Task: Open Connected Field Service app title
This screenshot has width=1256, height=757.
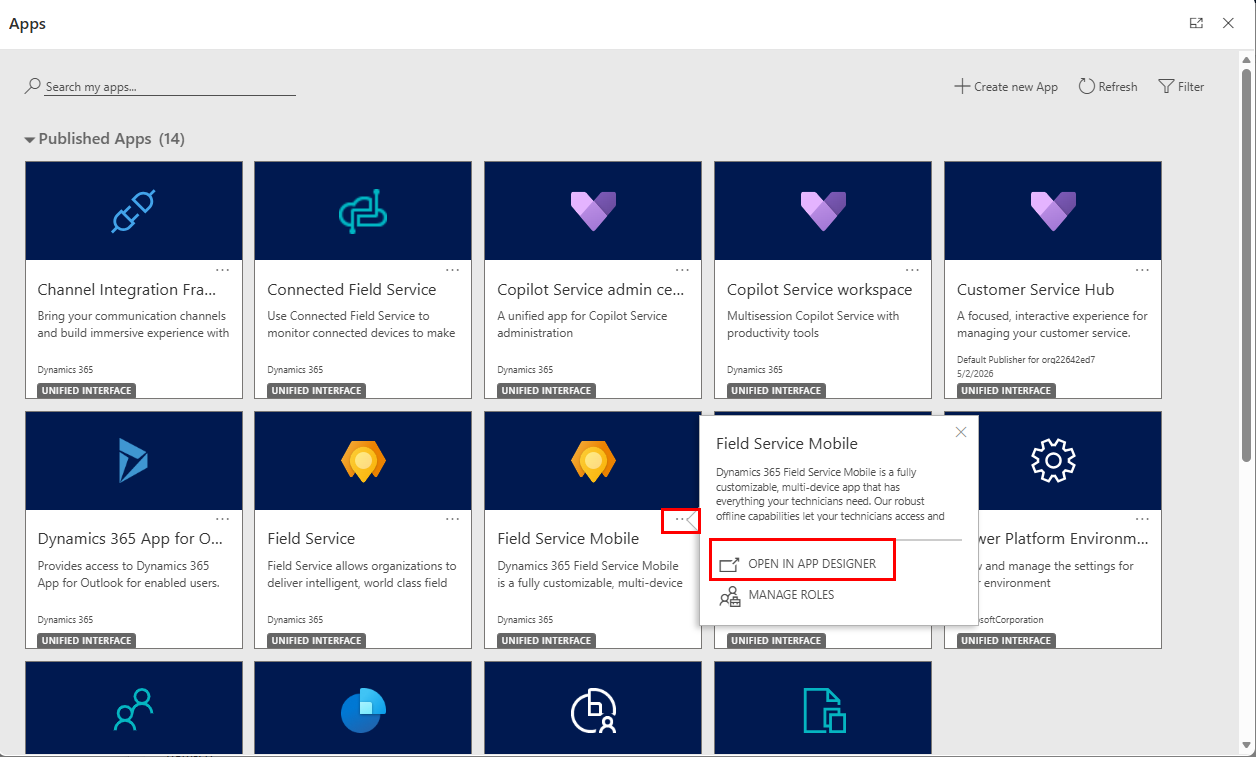Action: (x=352, y=290)
